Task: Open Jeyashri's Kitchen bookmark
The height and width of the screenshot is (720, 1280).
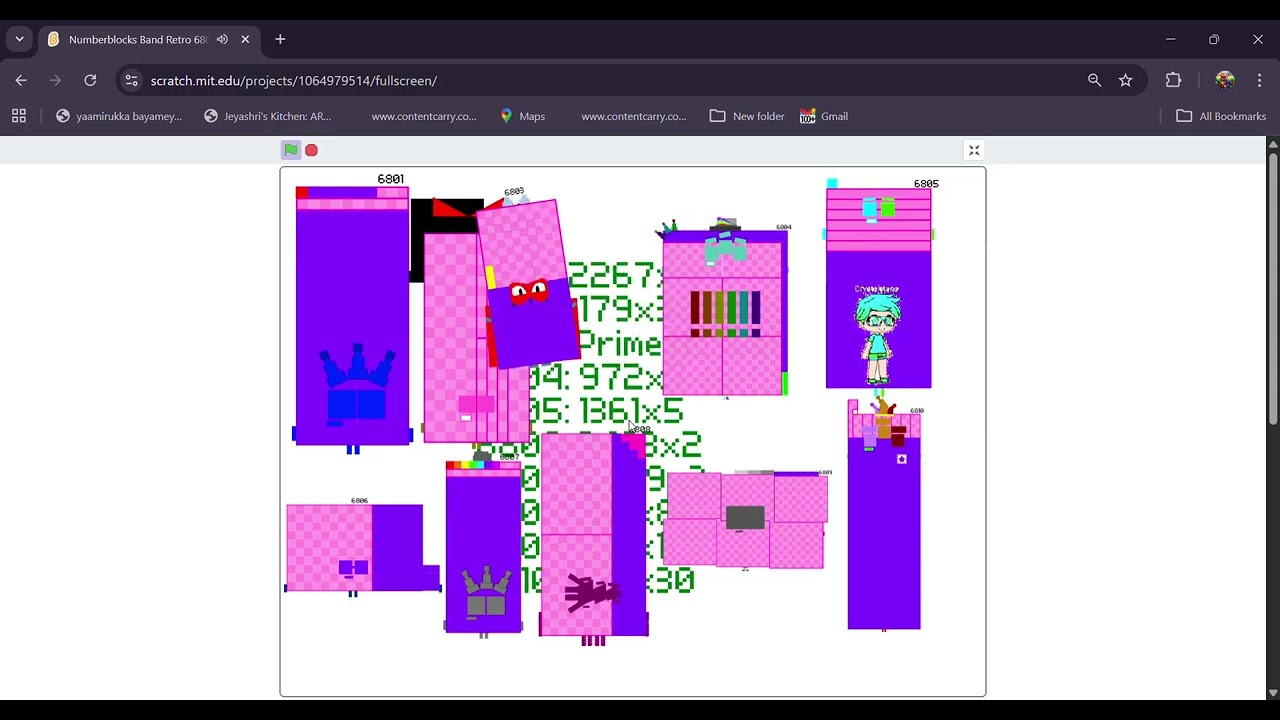Action: tap(267, 116)
